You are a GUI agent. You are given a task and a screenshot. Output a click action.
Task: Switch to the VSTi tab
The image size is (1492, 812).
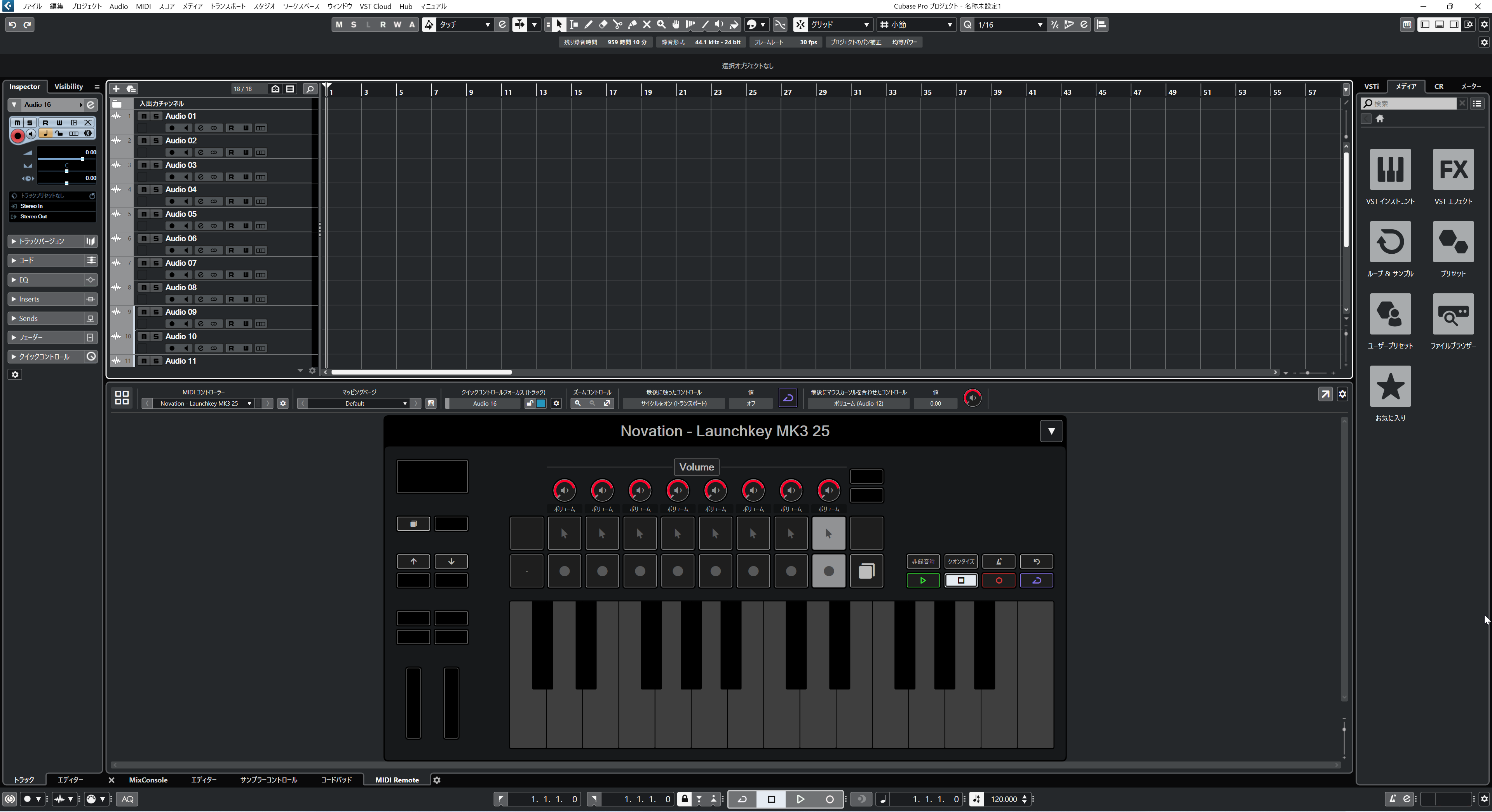coord(1372,86)
